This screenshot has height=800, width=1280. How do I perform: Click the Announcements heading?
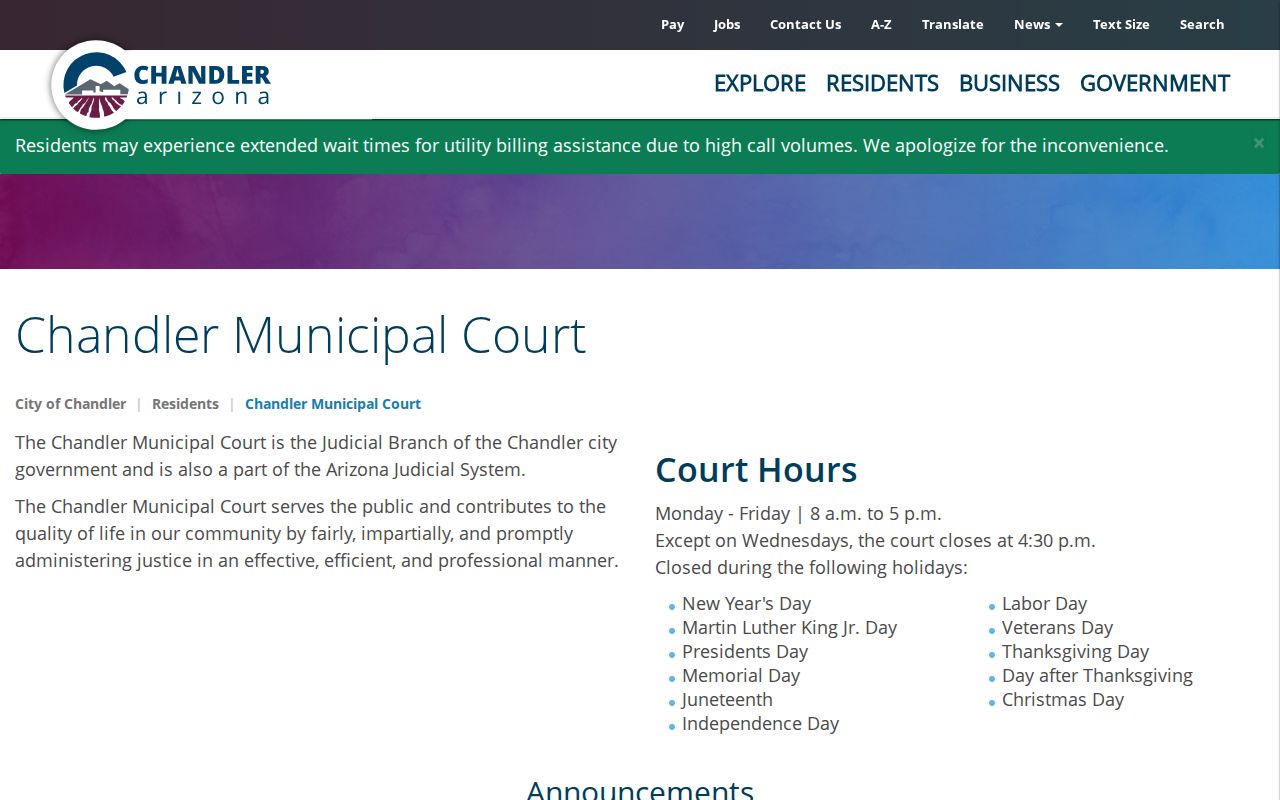tap(640, 788)
